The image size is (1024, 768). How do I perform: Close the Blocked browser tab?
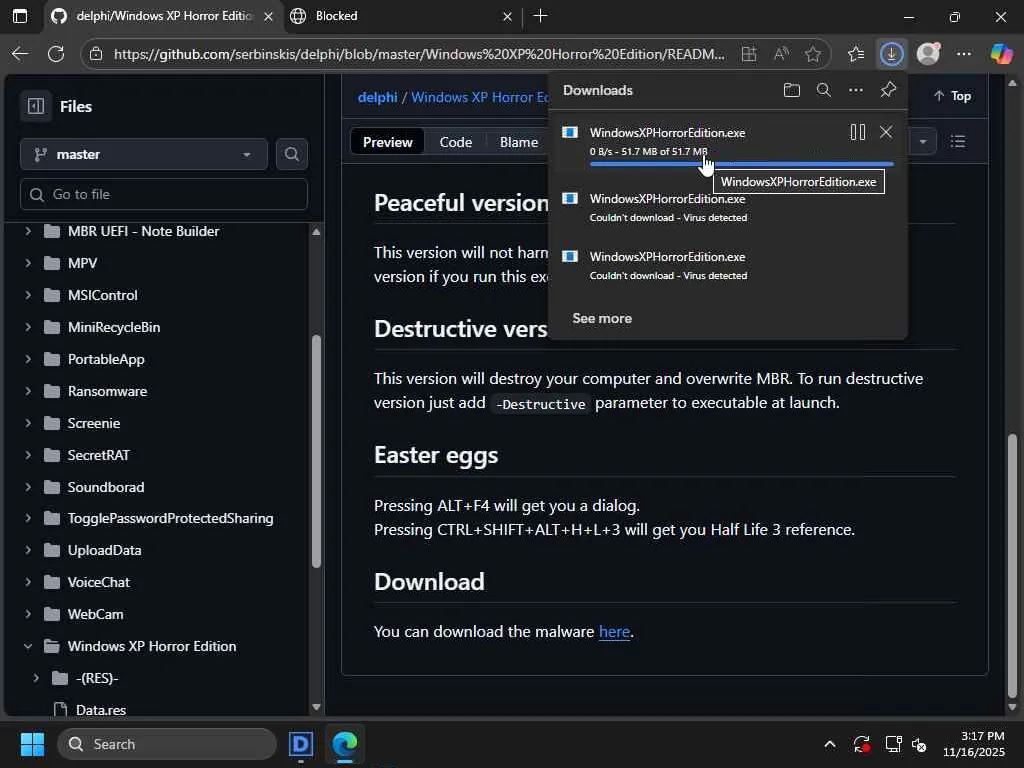coord(507,16)
